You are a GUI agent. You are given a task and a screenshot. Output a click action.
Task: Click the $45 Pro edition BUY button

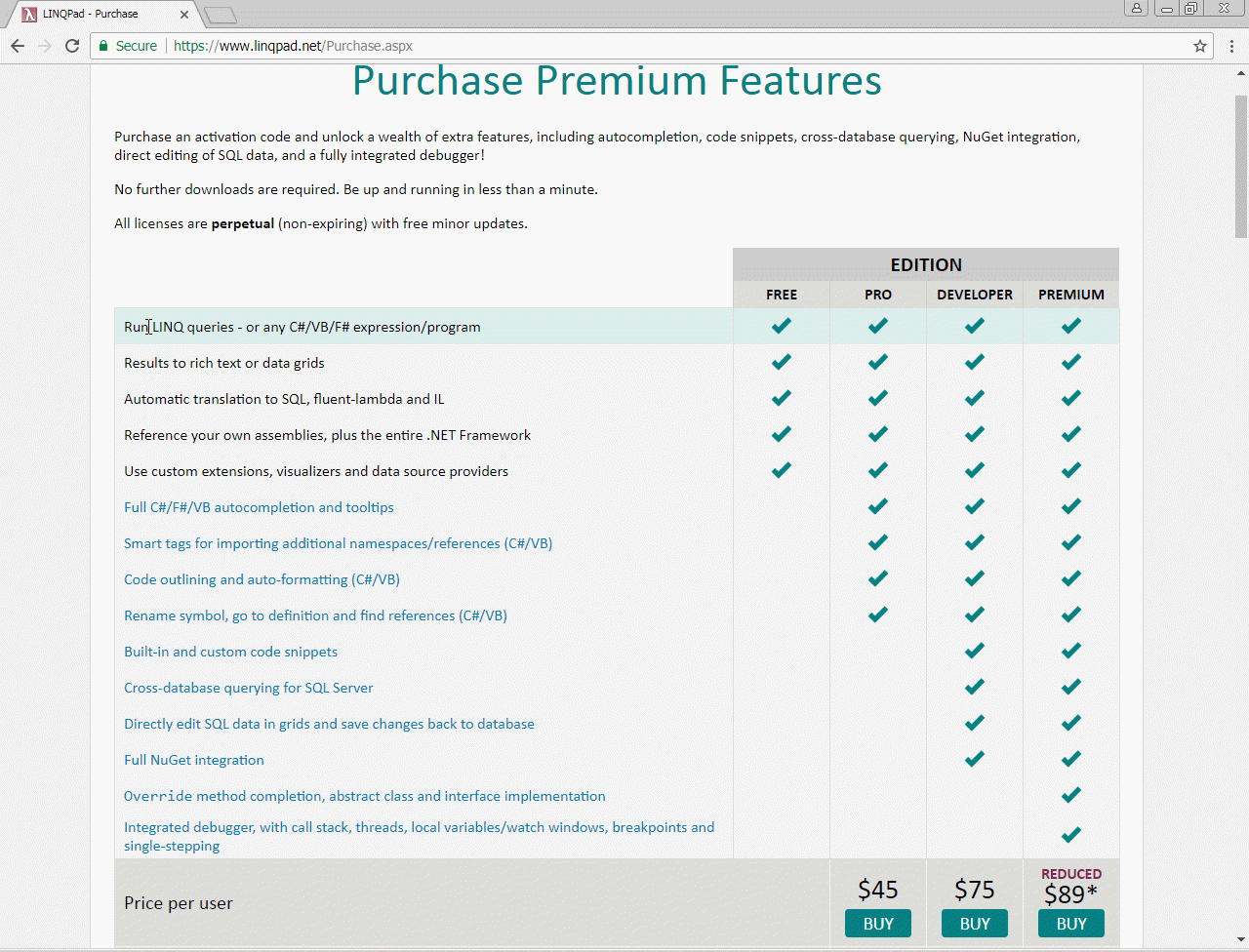(878, 924)
